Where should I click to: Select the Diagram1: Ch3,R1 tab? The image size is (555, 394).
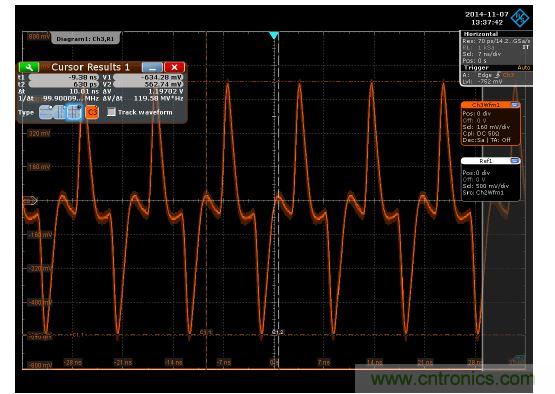coord(85,39)
